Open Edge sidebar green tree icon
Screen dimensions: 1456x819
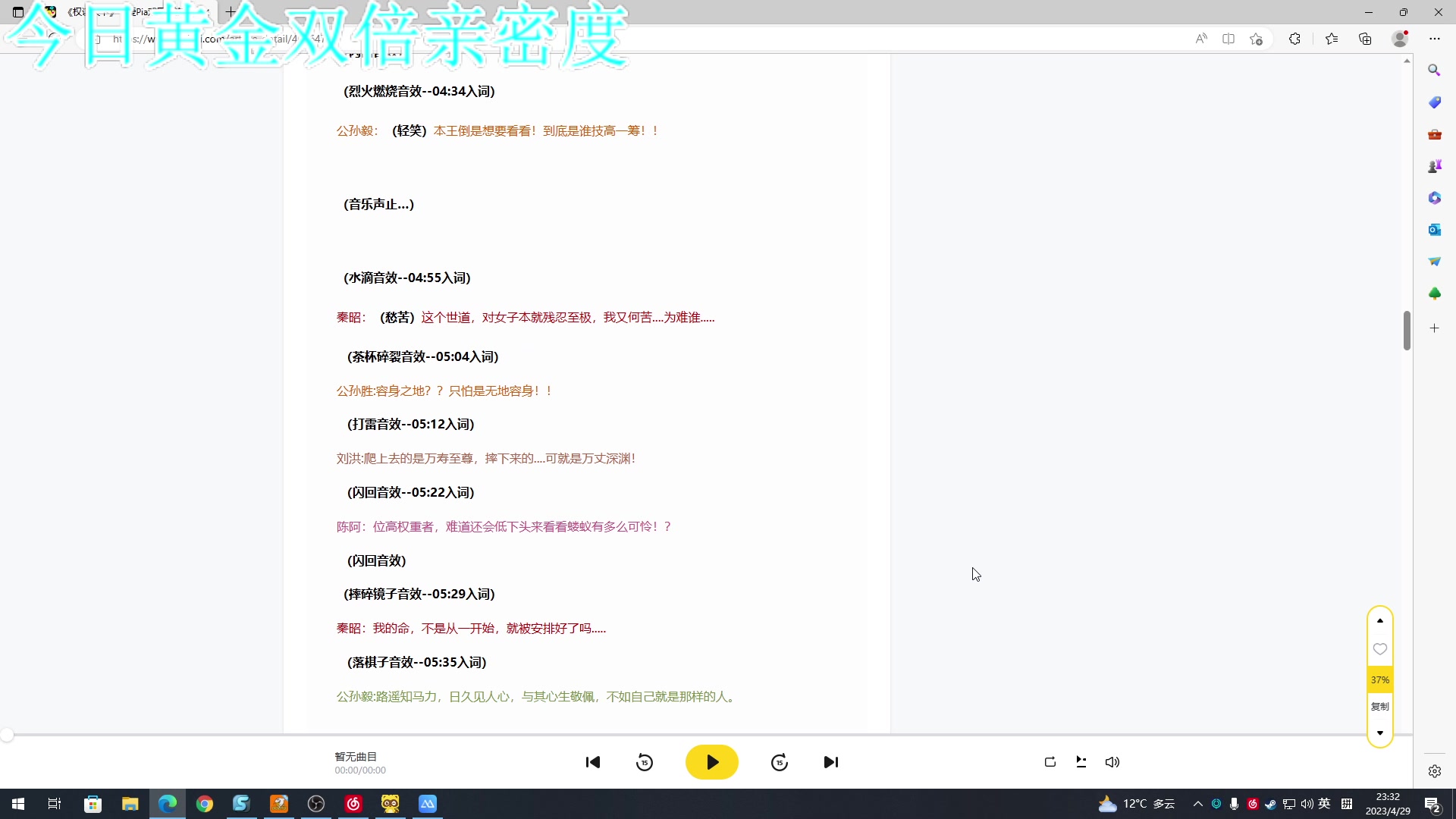click(1434, 293)
